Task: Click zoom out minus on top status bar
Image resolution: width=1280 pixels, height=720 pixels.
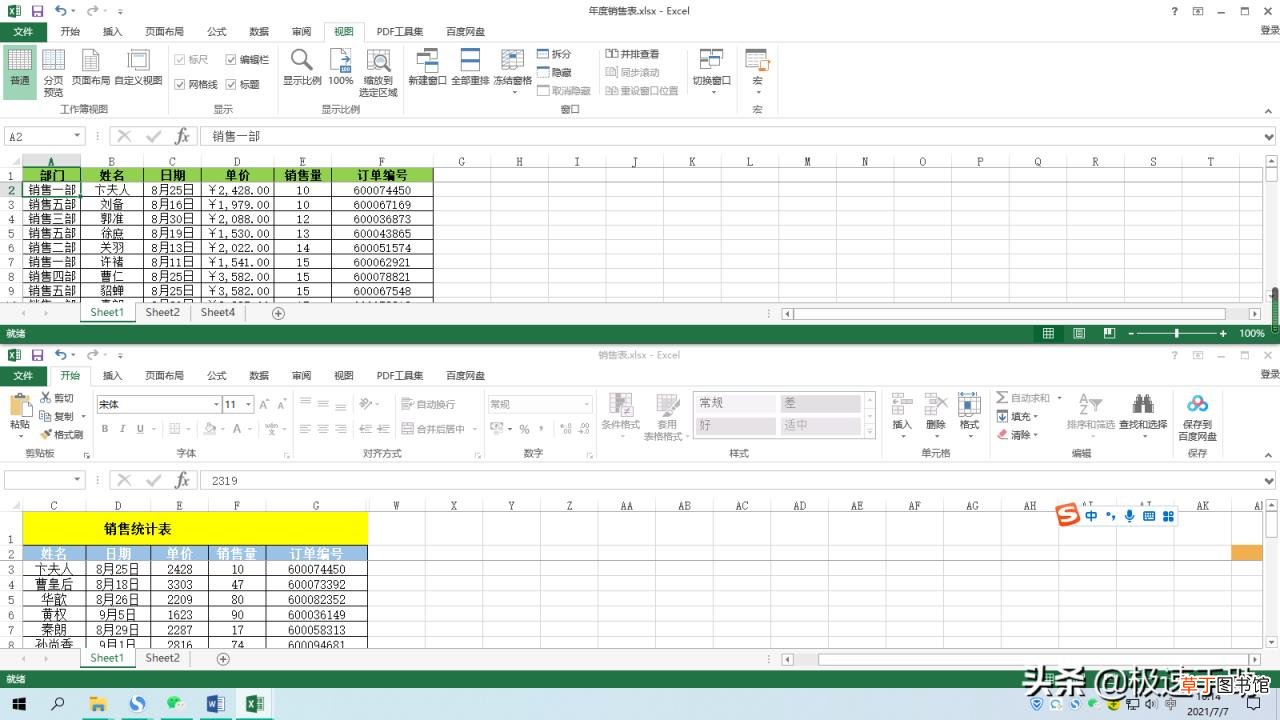Action: [x=1131, y=333]
